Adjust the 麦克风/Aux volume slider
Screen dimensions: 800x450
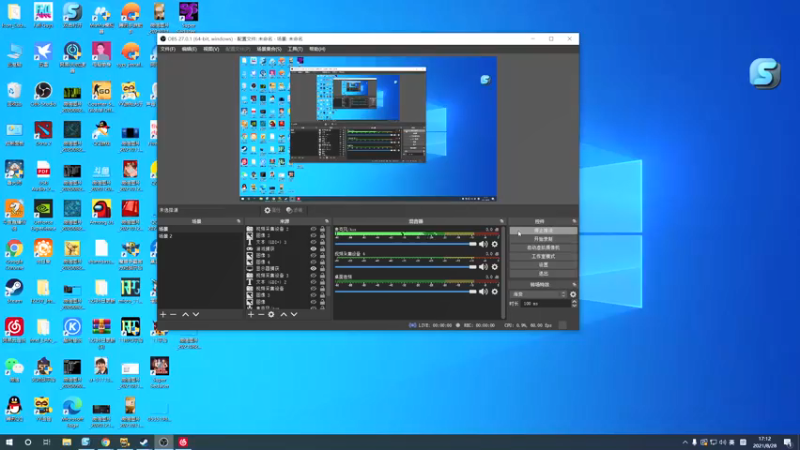pos(406,244)
